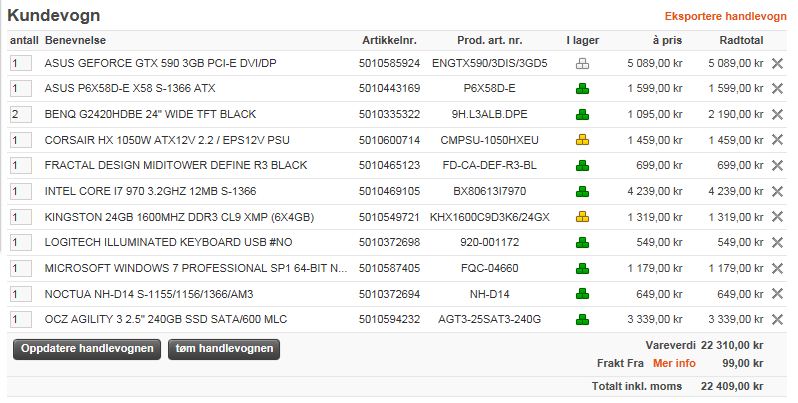Click green stock icon for BENQ G2420HDBE
This screenshot has height=403, width=798.
pos(582,114)
